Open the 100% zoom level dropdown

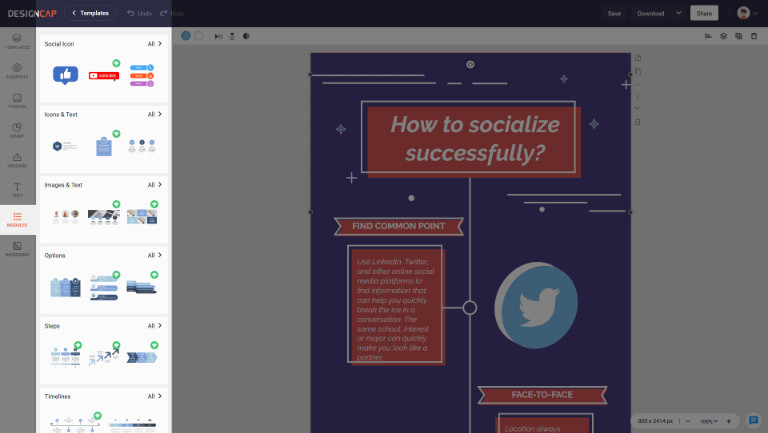[709, 421]
